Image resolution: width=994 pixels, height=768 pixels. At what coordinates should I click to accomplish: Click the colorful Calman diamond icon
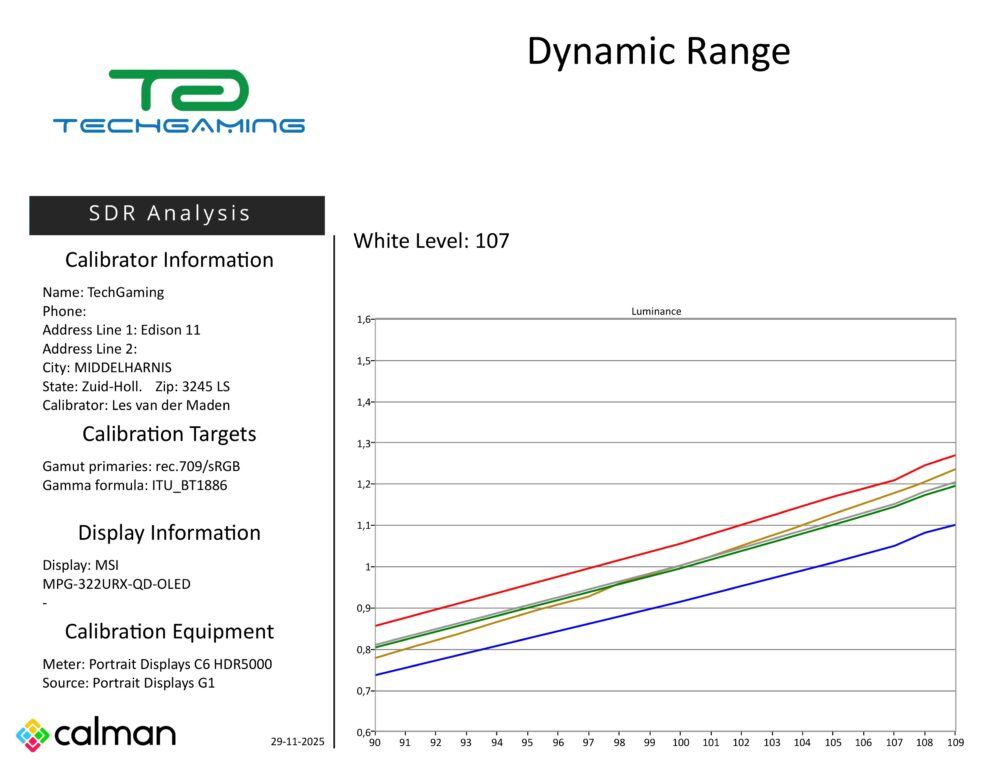pos(32,735)
